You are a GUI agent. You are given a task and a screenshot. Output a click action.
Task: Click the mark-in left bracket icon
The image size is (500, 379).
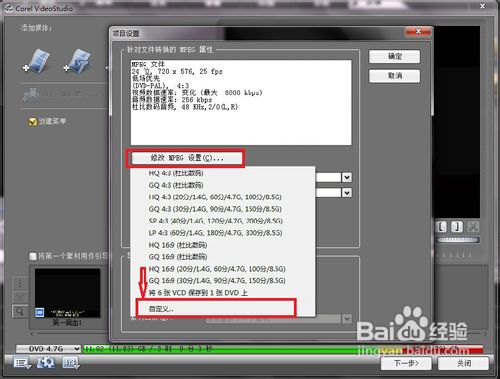click(441, 227)
